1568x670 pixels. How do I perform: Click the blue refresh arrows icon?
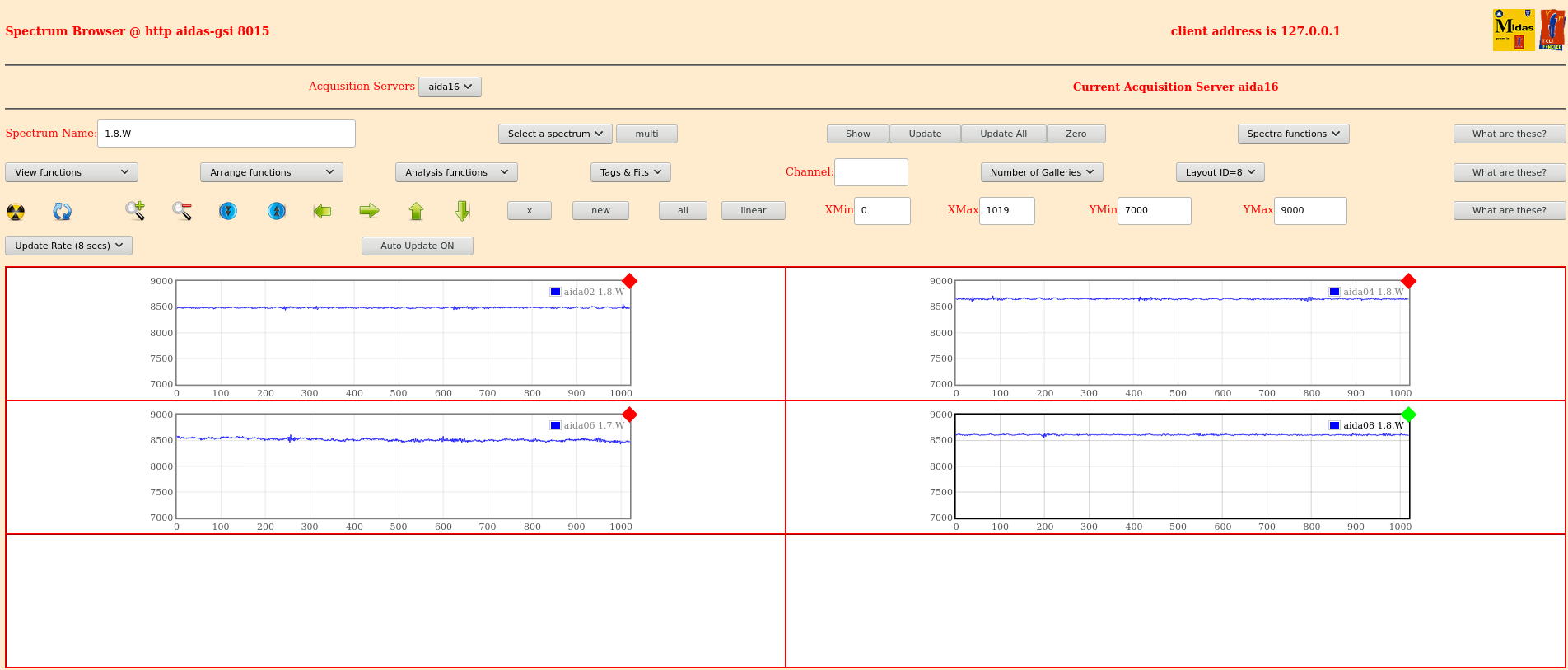pyautogui.click(x=62, y=212)
